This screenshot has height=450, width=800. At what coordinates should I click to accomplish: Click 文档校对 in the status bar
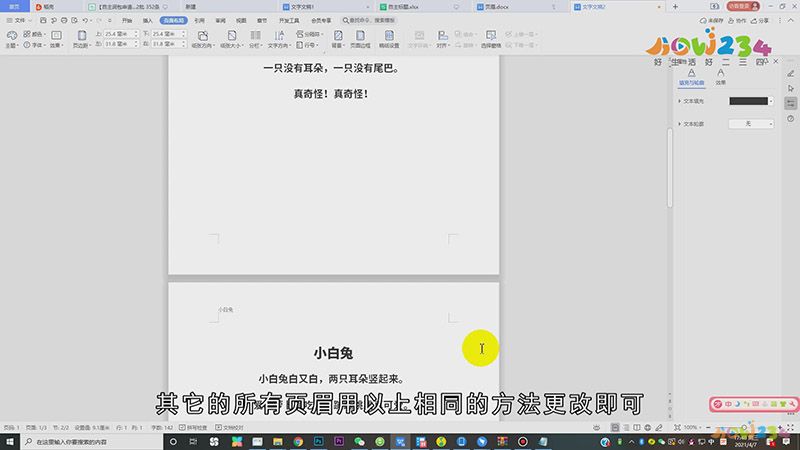click(229, 428)
